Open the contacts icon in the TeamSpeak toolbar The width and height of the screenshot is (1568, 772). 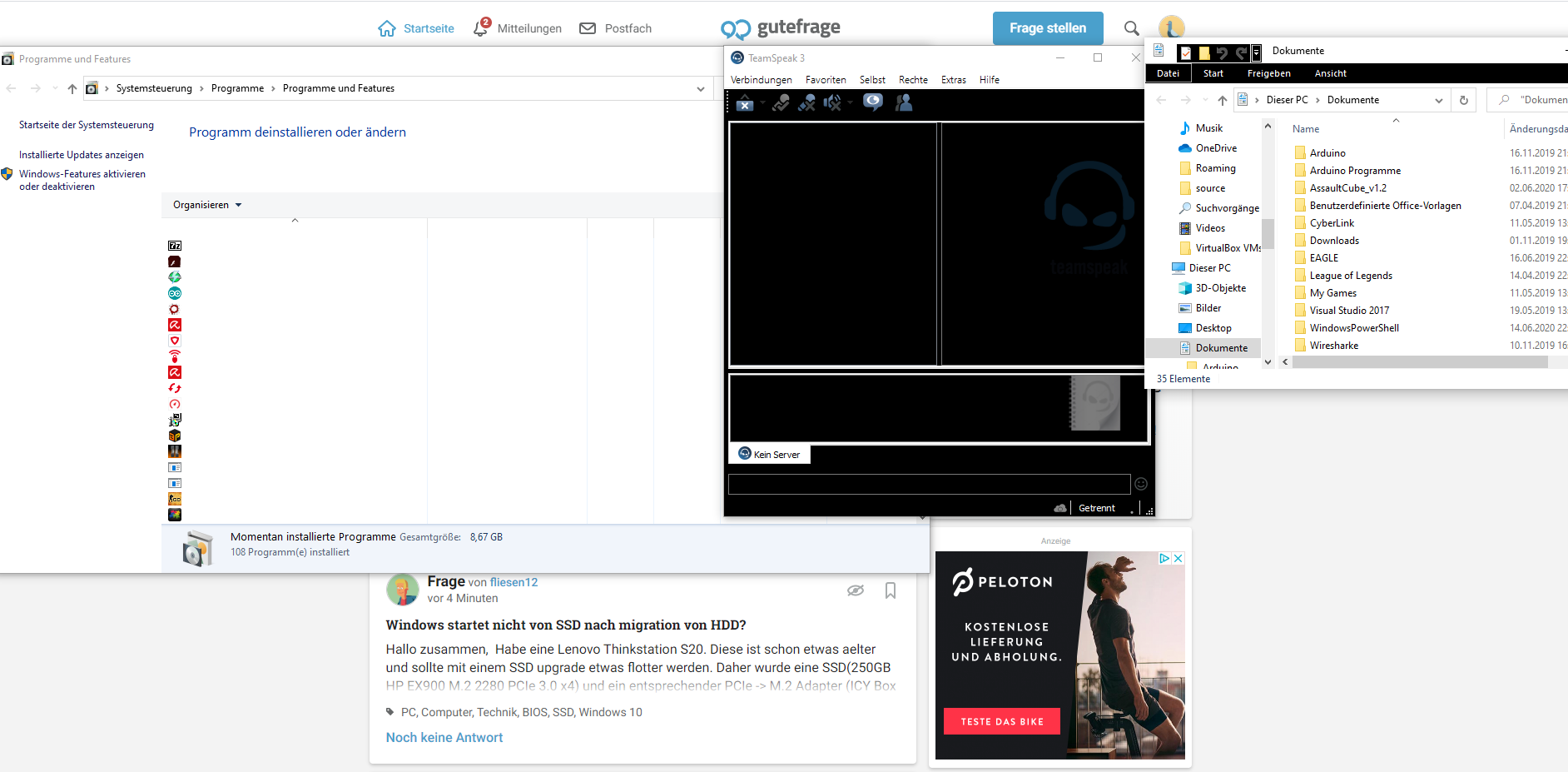[x=904, y=102]
